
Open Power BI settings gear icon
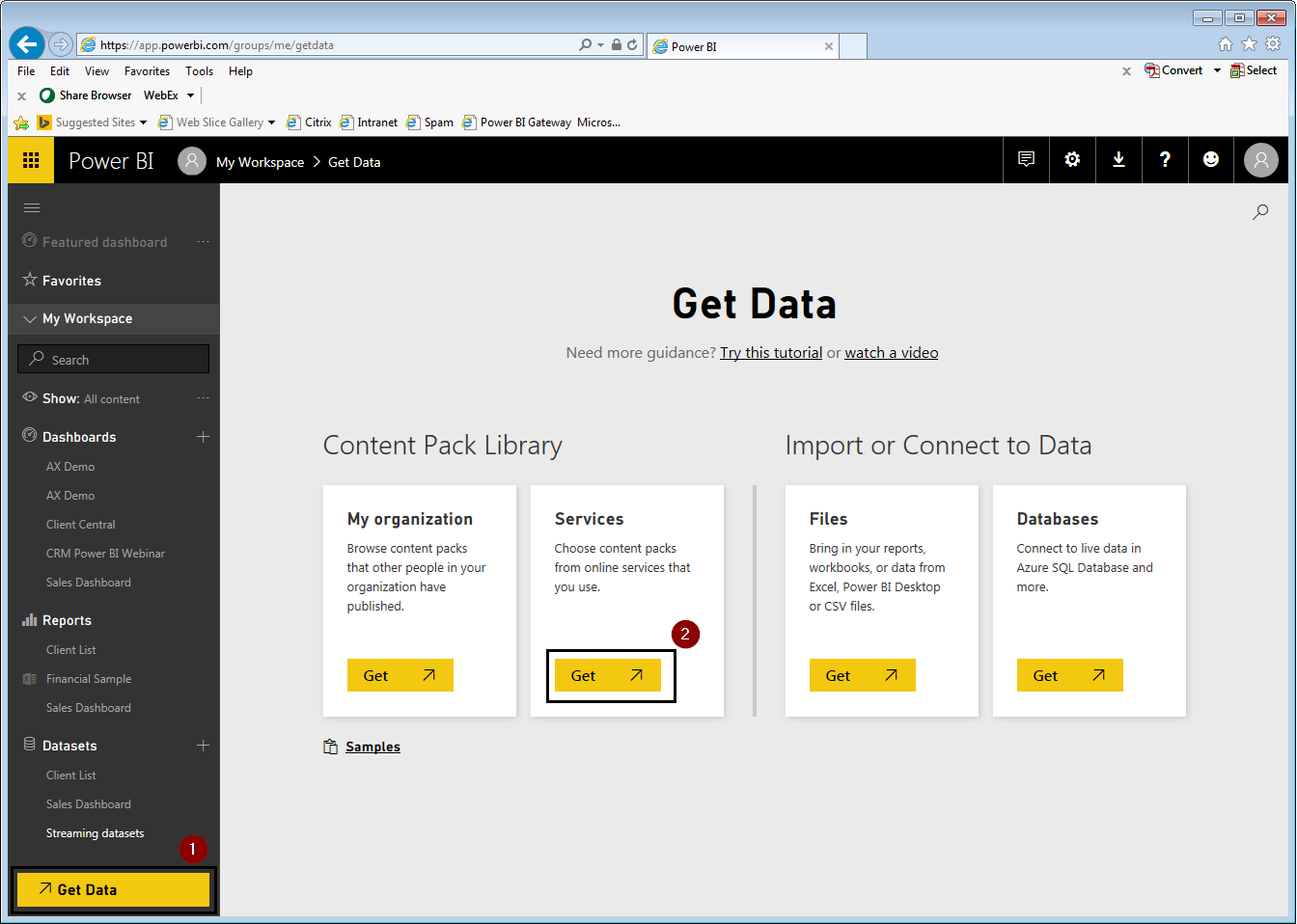[x=1072, y=159]
